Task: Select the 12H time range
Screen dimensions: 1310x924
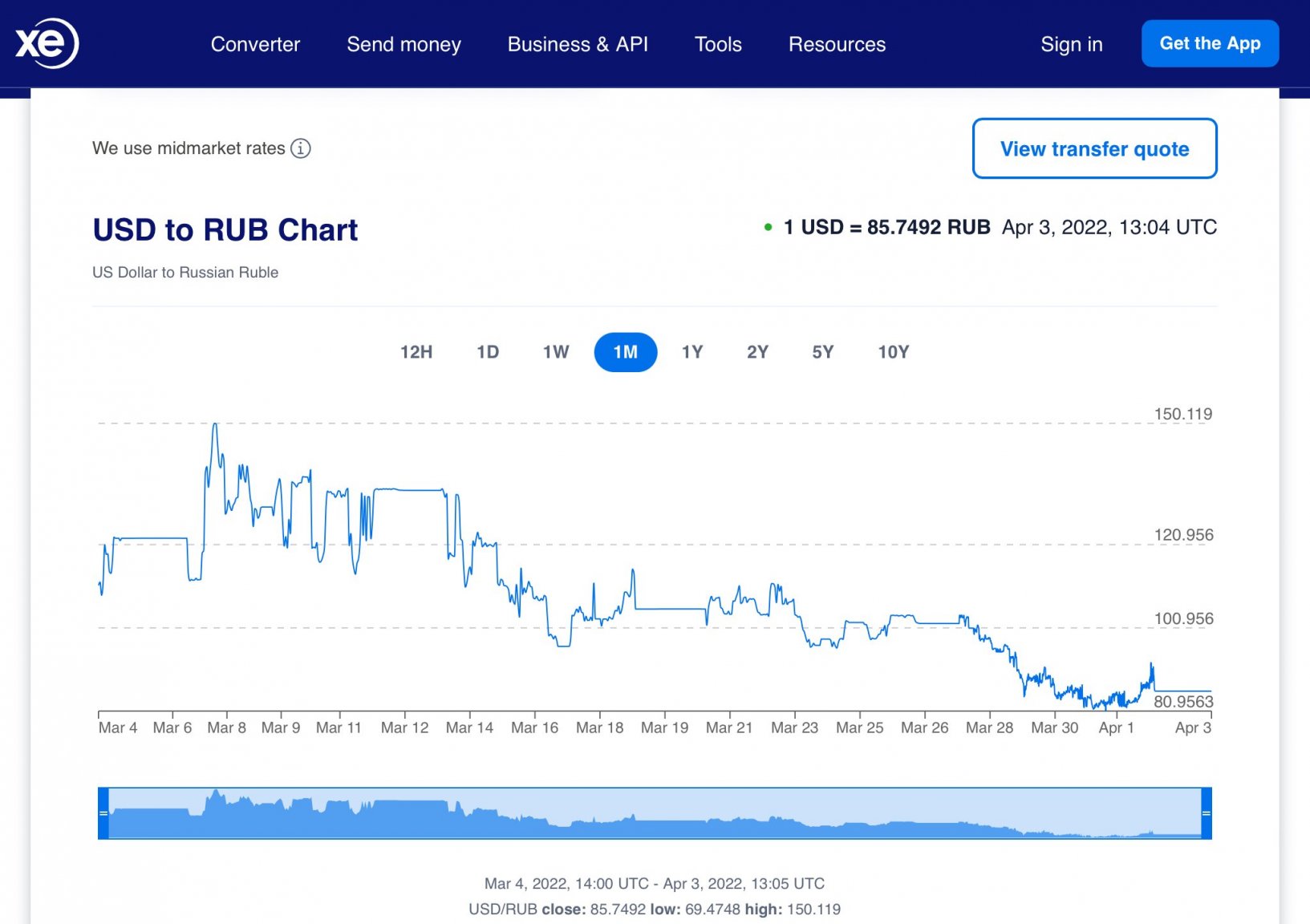Action: [x=416, y=352]
